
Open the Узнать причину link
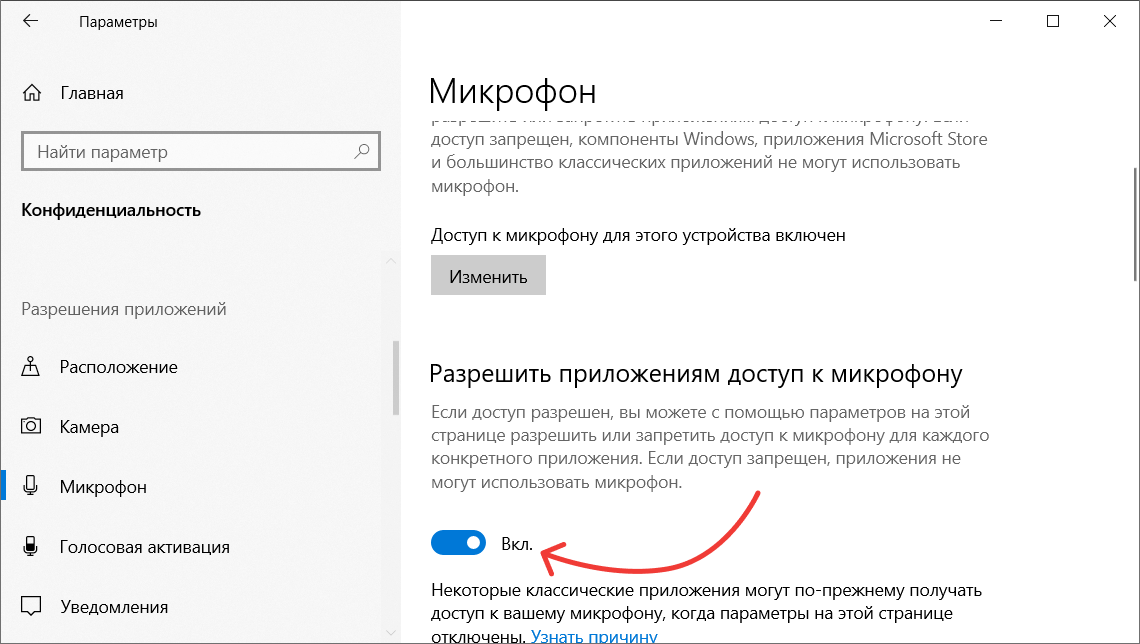(x=594, y=636)
